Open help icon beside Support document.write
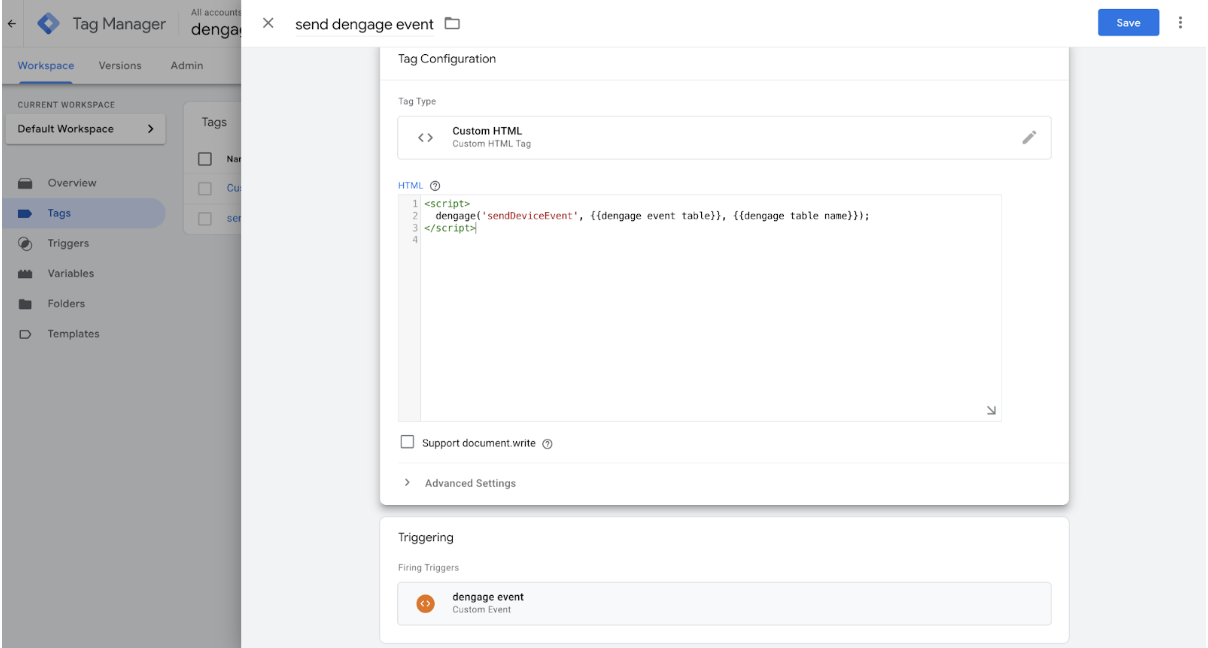 pyautogui.click(x=547, y=443)
